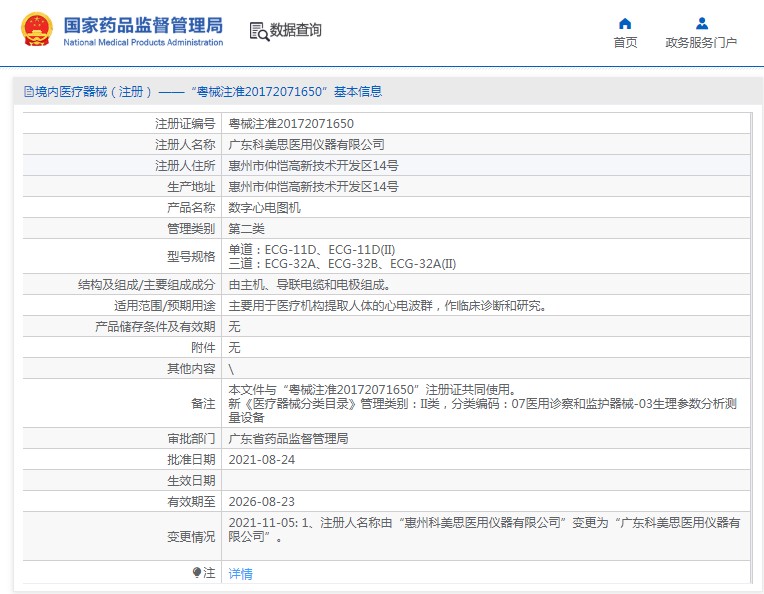Select registration number value 粤械注准20172071650
This screenshot has width=764, height=594.
coord(291,124)
